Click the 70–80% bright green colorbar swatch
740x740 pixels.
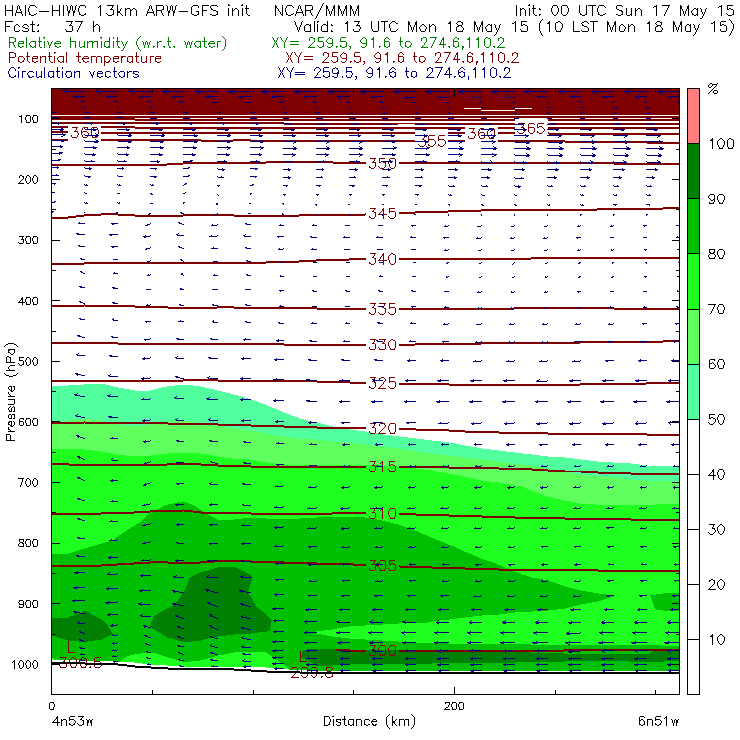693,281
